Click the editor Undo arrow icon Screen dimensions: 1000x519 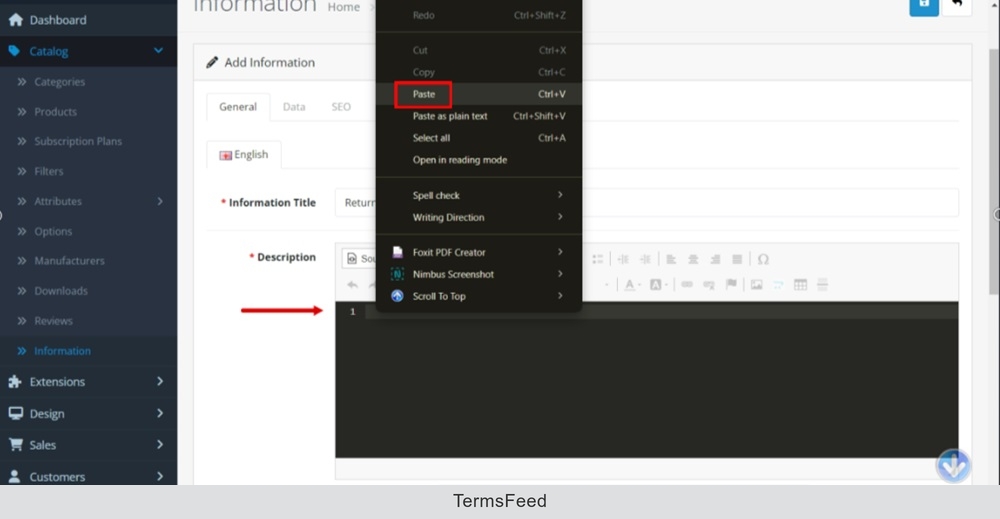click(353, 284)
